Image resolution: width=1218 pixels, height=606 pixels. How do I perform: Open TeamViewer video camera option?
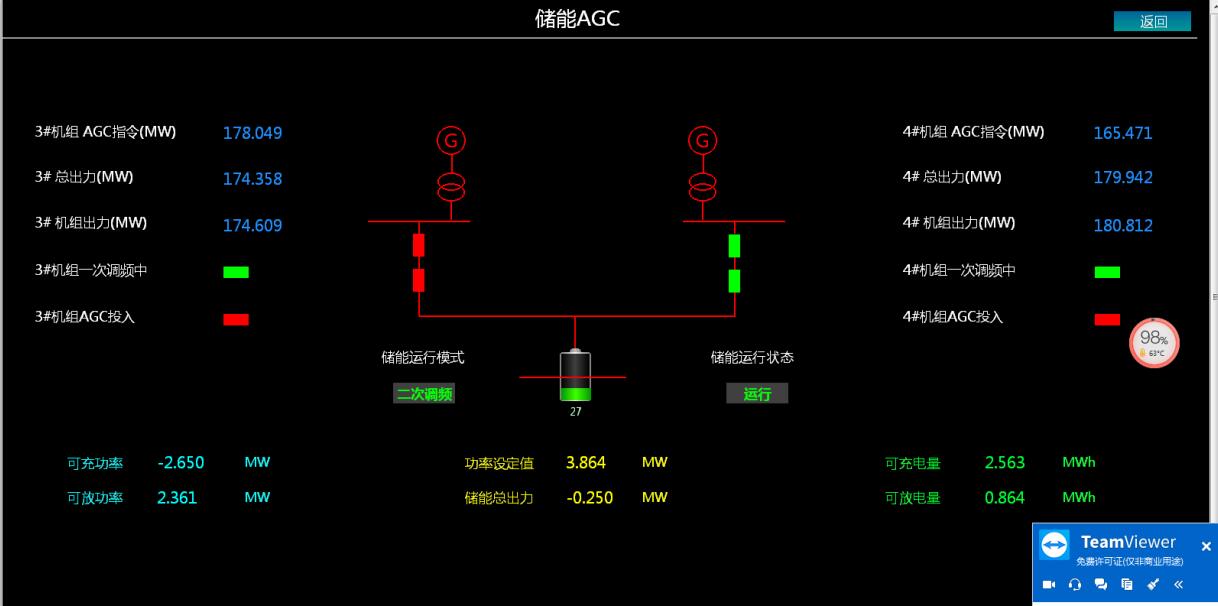(x=1049, y=585)
